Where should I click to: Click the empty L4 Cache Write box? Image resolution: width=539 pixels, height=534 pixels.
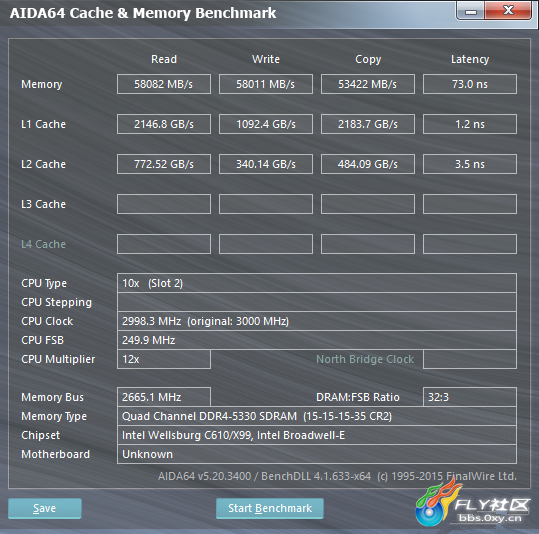click(x=266, y=244)
